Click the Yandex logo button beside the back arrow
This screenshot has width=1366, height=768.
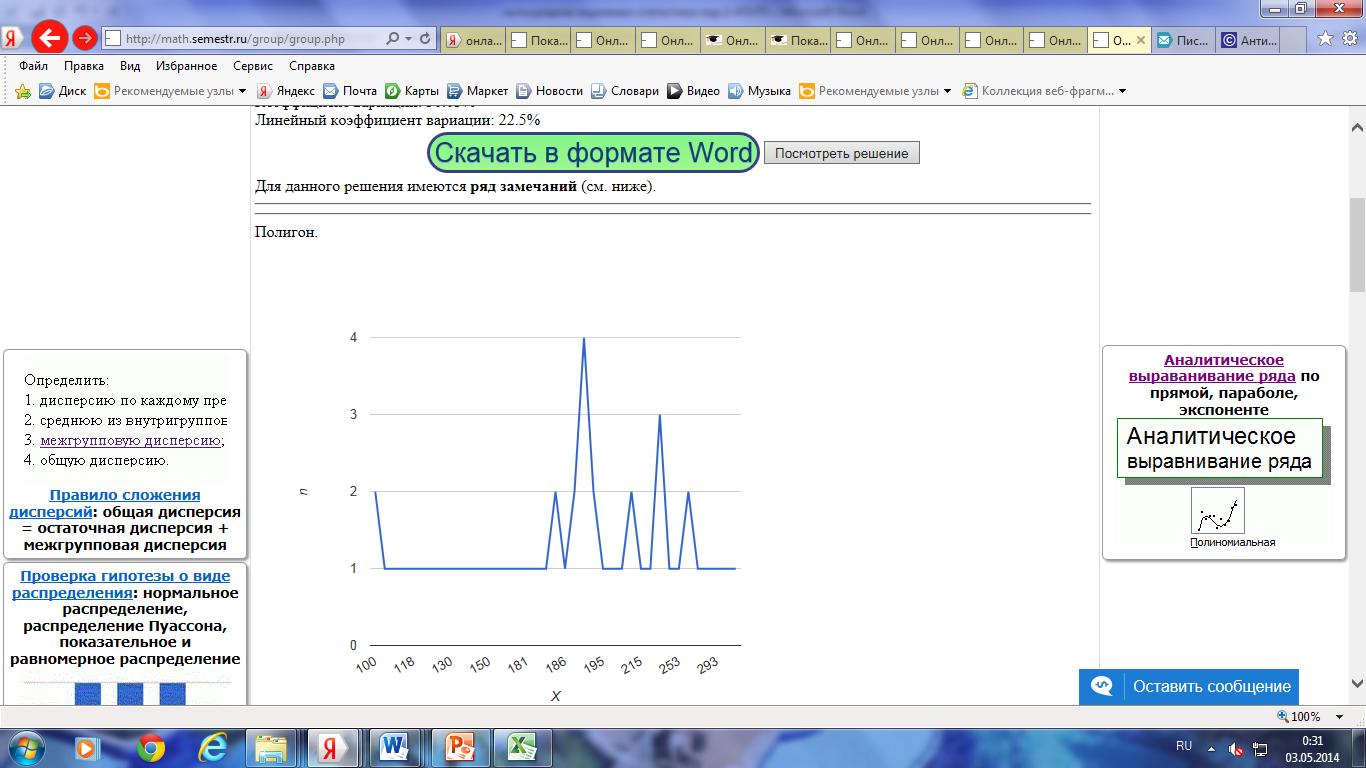(x=13, y=39)
